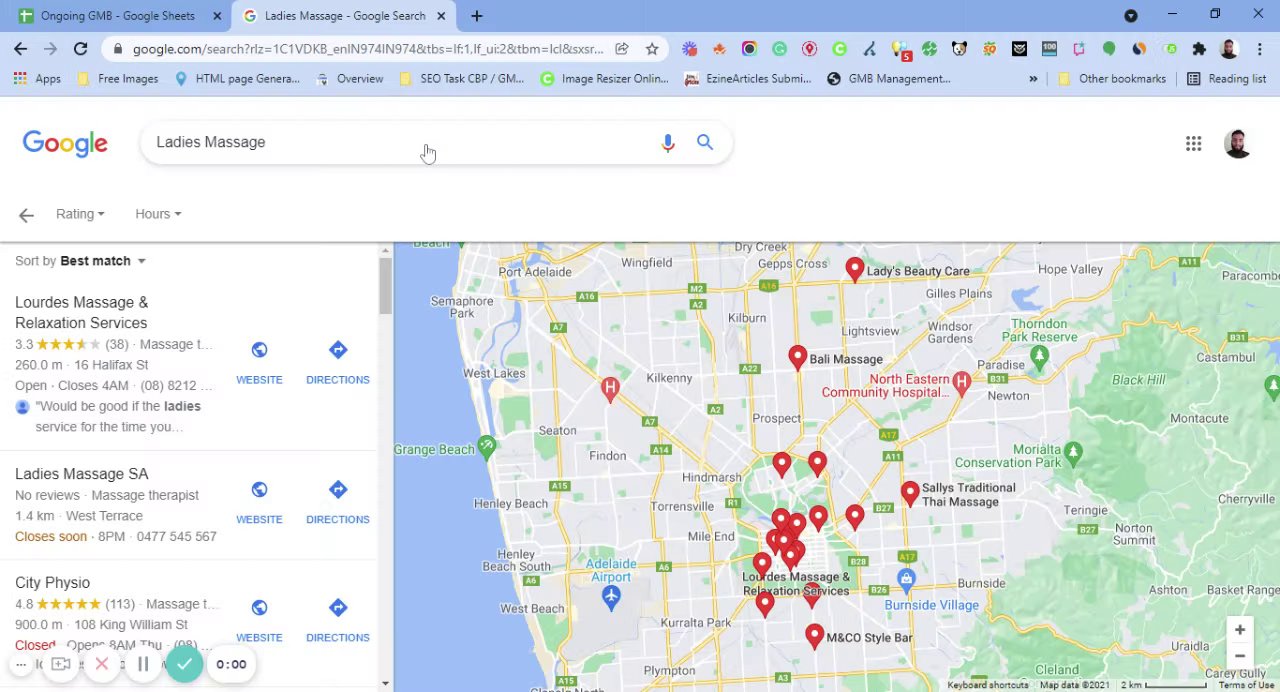Open the Grammarly extension icon
This screenshot has width=1280, height=692.
(x=779, y=48)
